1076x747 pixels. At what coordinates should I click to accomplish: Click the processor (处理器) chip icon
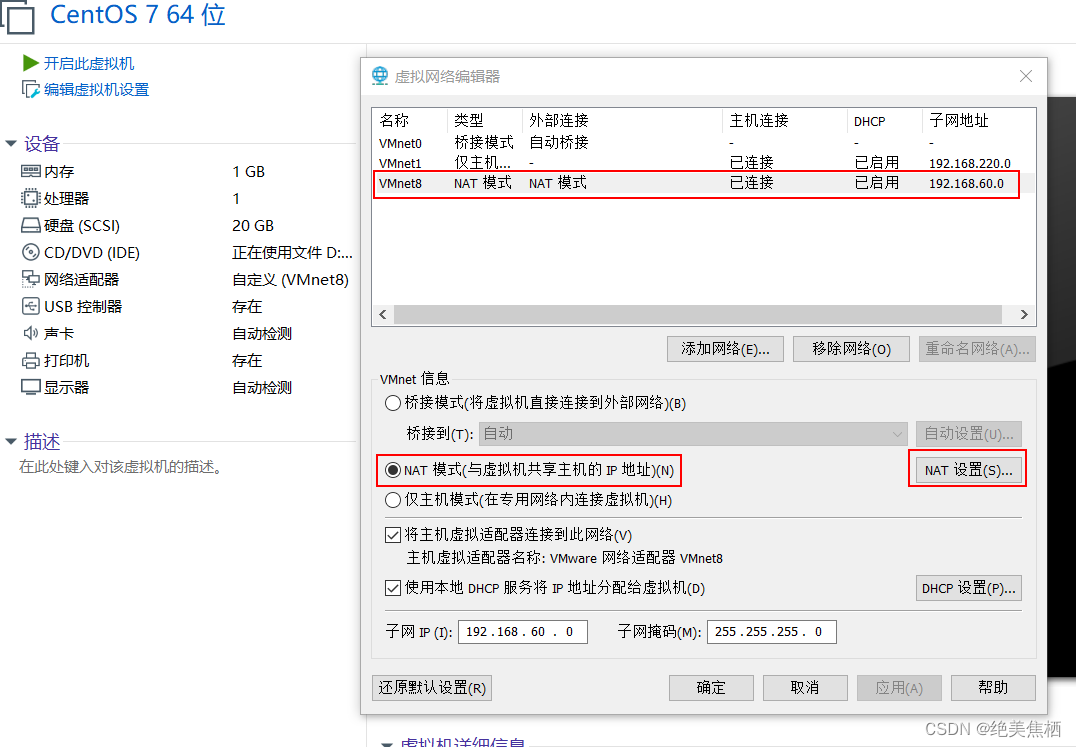coord(31,198)
